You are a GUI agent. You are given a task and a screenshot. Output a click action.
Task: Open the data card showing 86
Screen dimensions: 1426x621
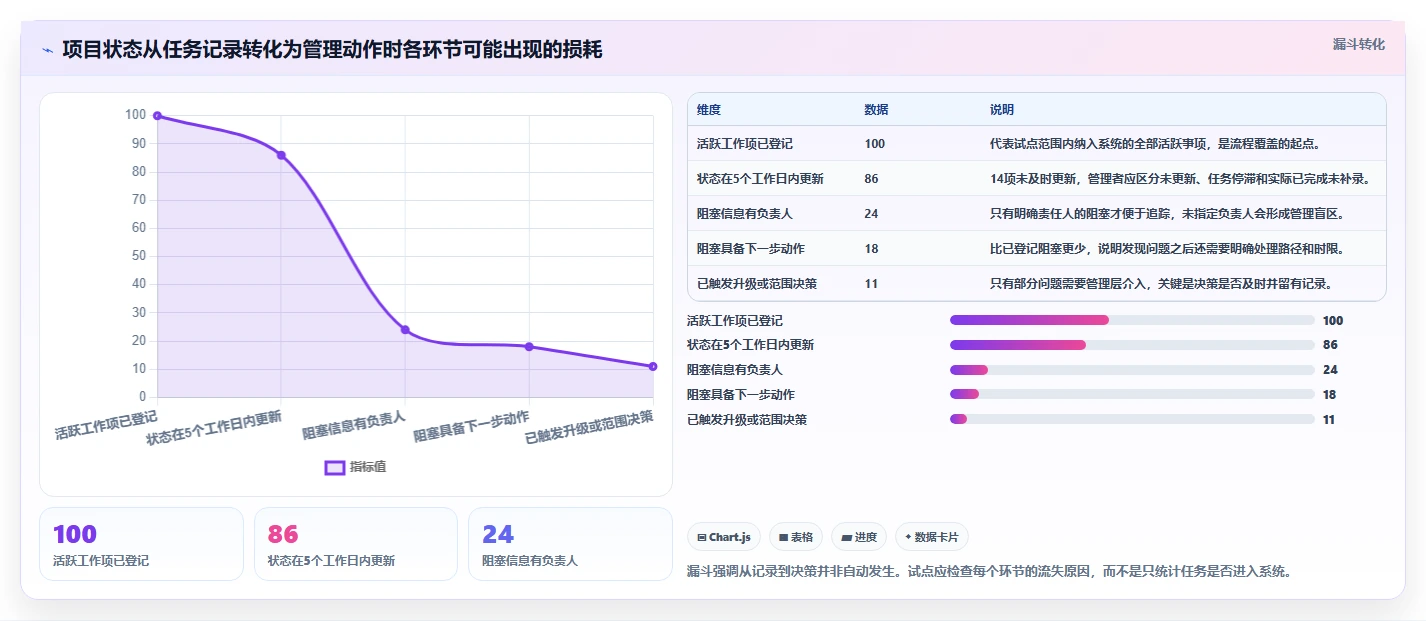coord(356,544)
